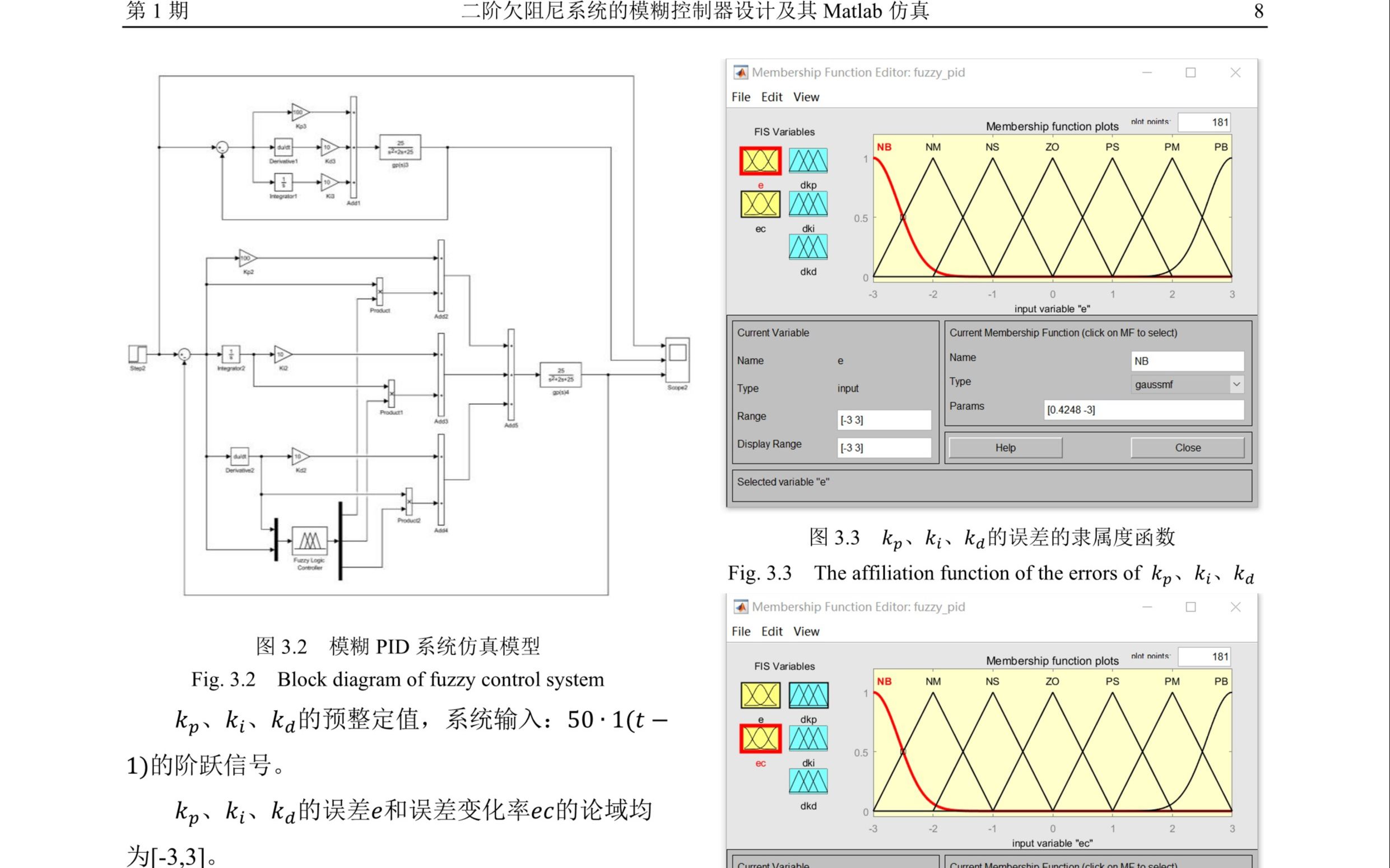Select the NM membership function label in upper plot
The image size is (1390, 868).
(x=933, y=147)
